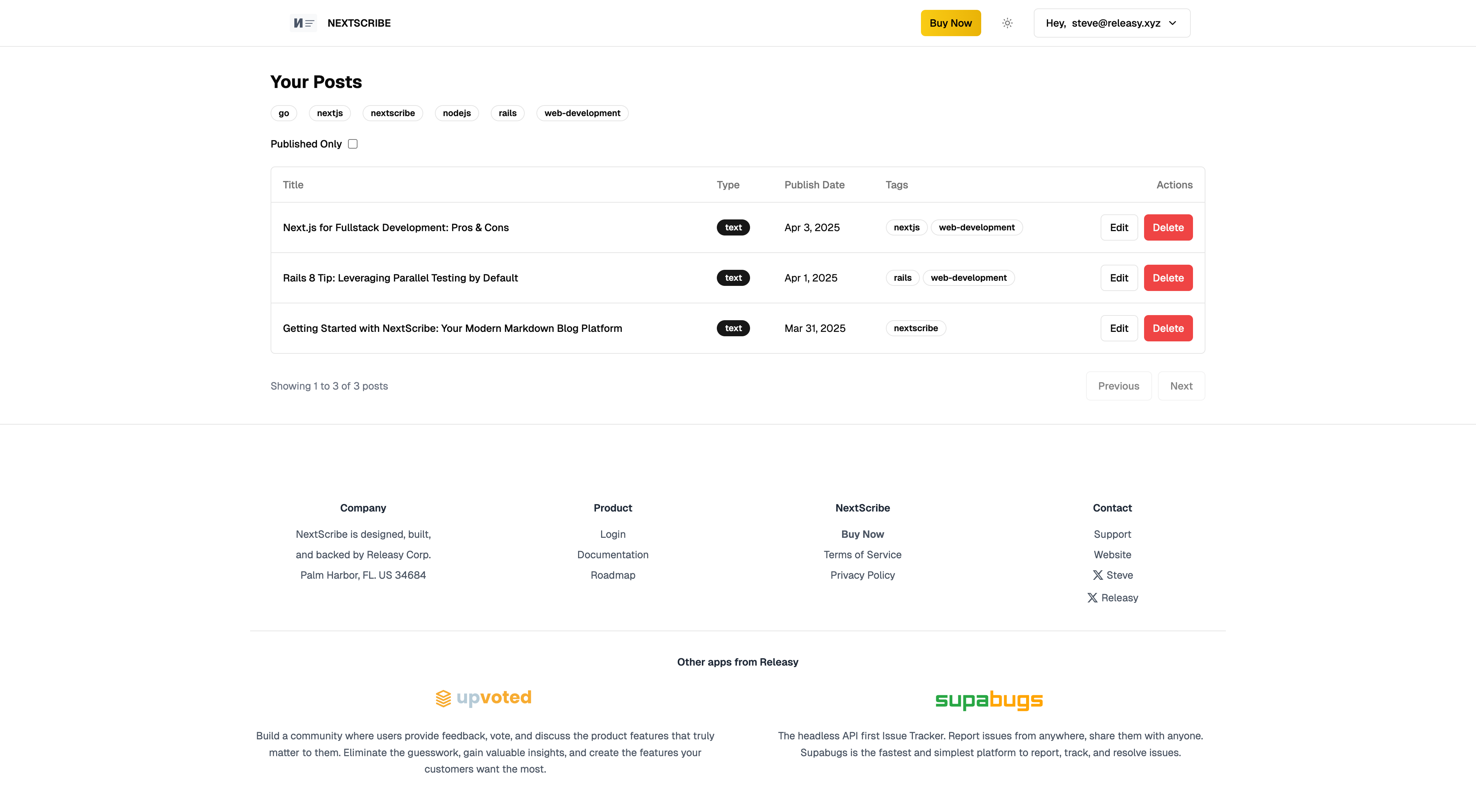Click the Rails 8 Tip post title

(x=400, y=278)
